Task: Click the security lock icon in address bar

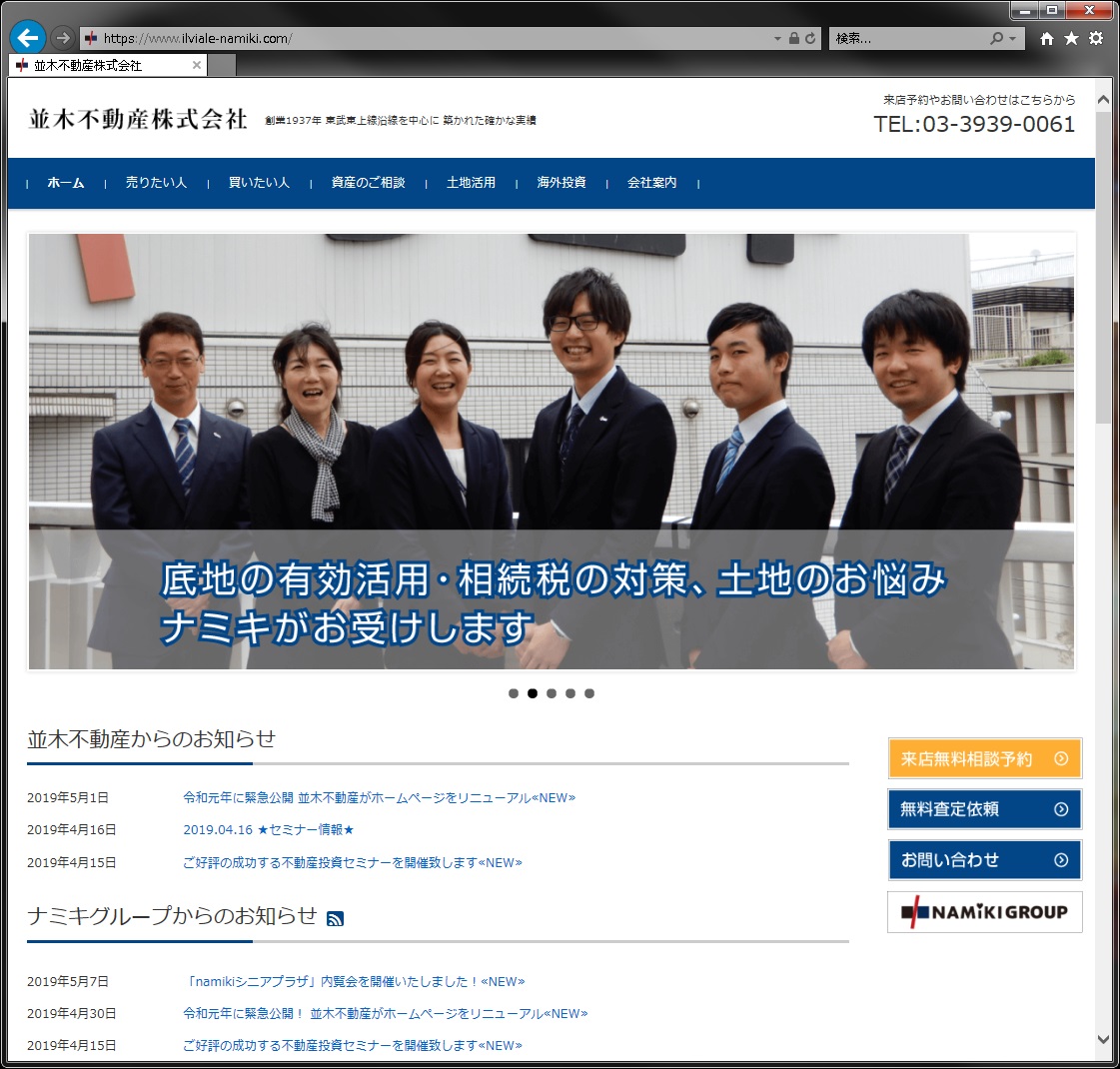Action: [x=793, y=39]
